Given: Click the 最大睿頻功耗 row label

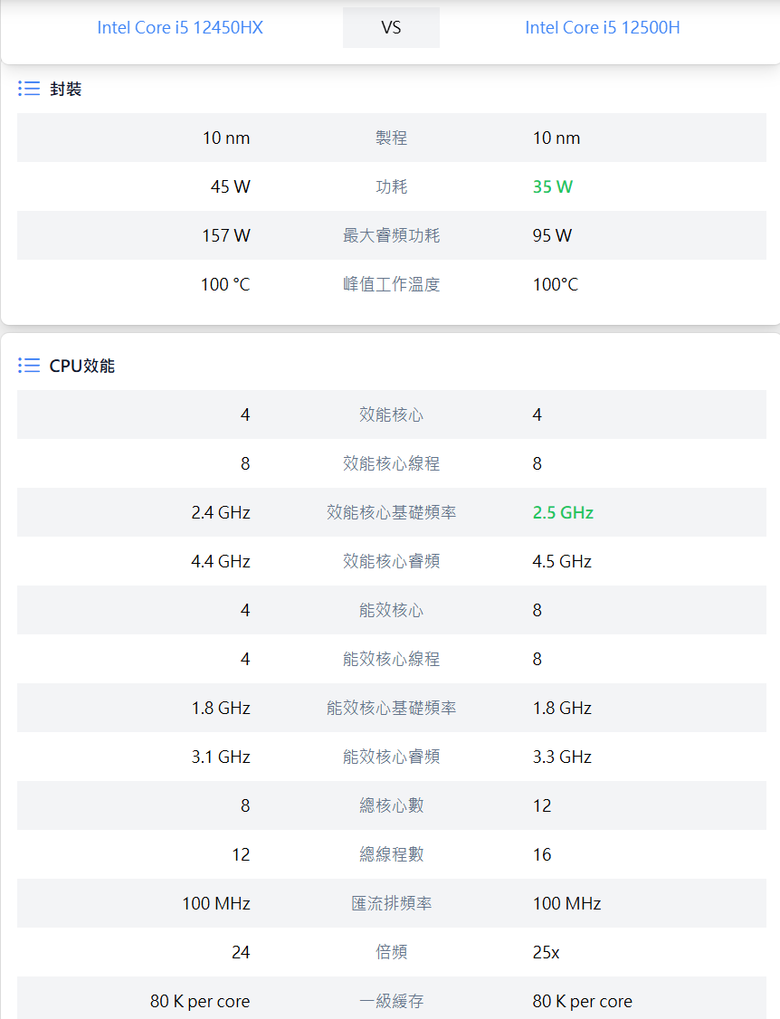Looking at the screenshot, I should click(391, 235).
